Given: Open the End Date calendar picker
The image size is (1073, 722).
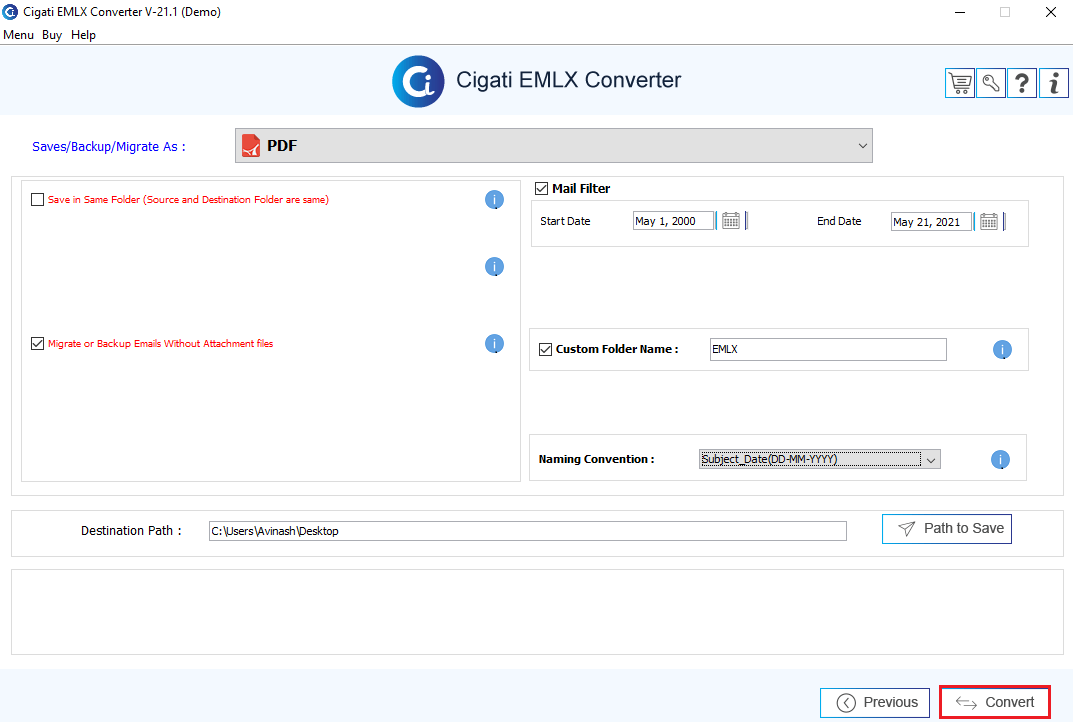Looking at the screenshot, I should point(989,221).
